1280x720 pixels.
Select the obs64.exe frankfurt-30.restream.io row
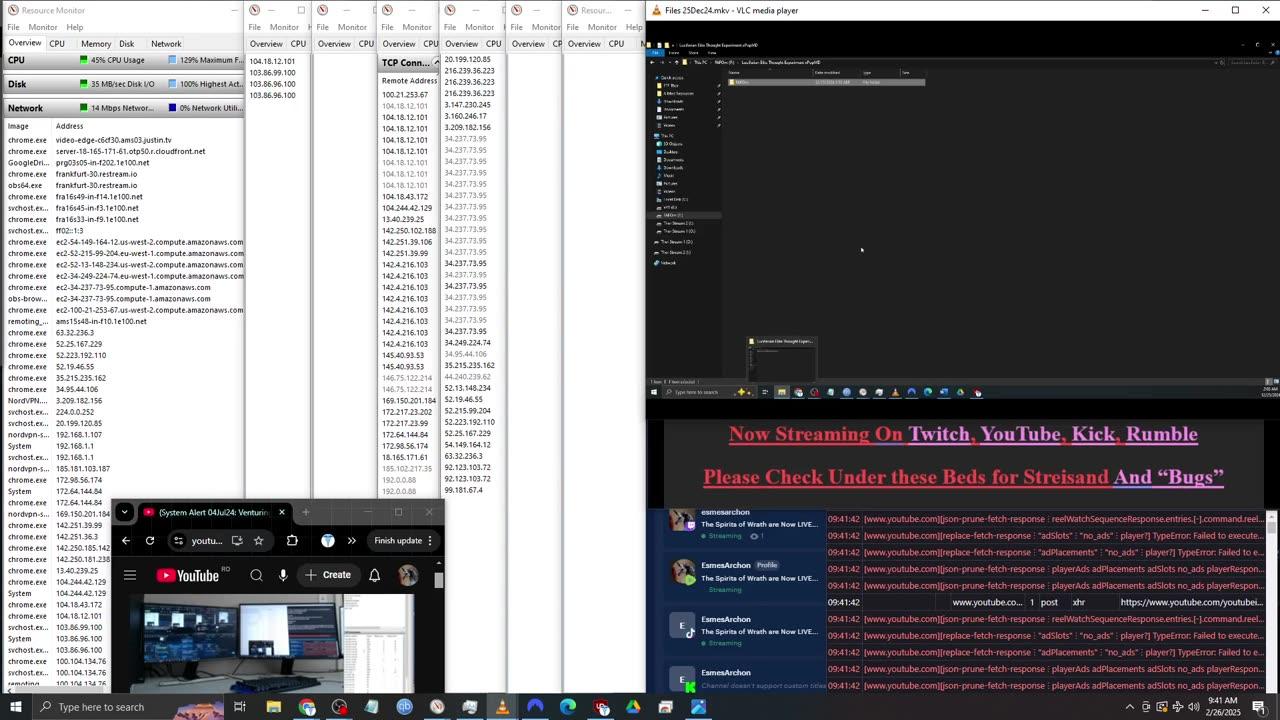click(124, 185)
